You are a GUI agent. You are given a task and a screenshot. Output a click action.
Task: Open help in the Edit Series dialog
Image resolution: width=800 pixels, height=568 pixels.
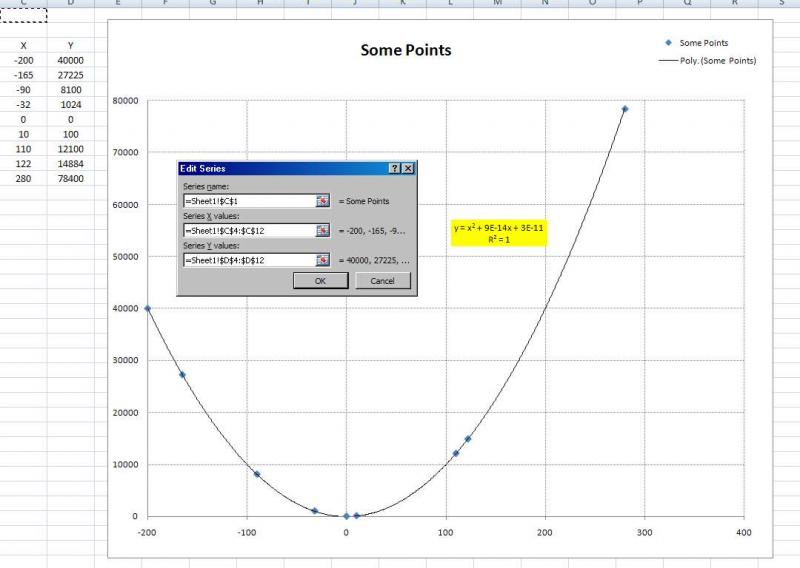394,169
